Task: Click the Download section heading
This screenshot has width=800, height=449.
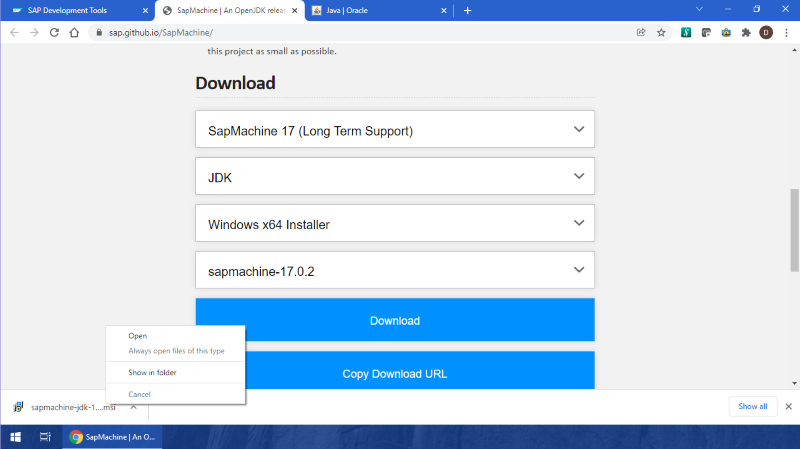Action: point(235,83)
